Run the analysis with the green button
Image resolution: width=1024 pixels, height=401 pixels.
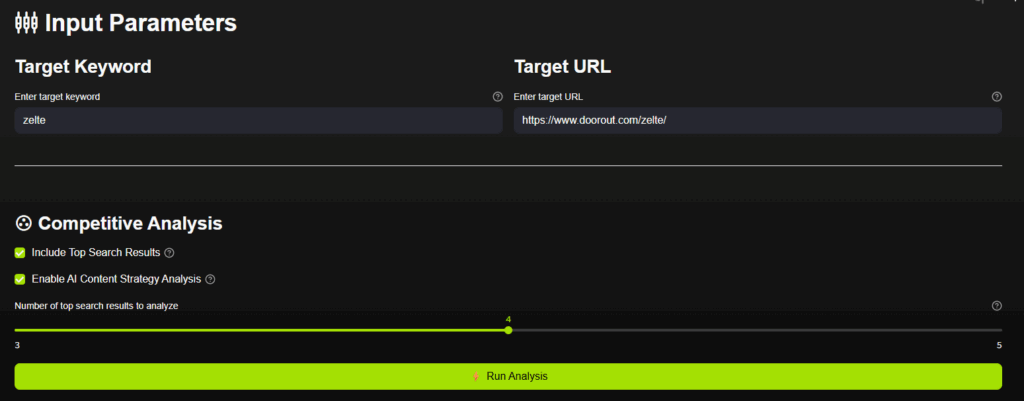508,376
